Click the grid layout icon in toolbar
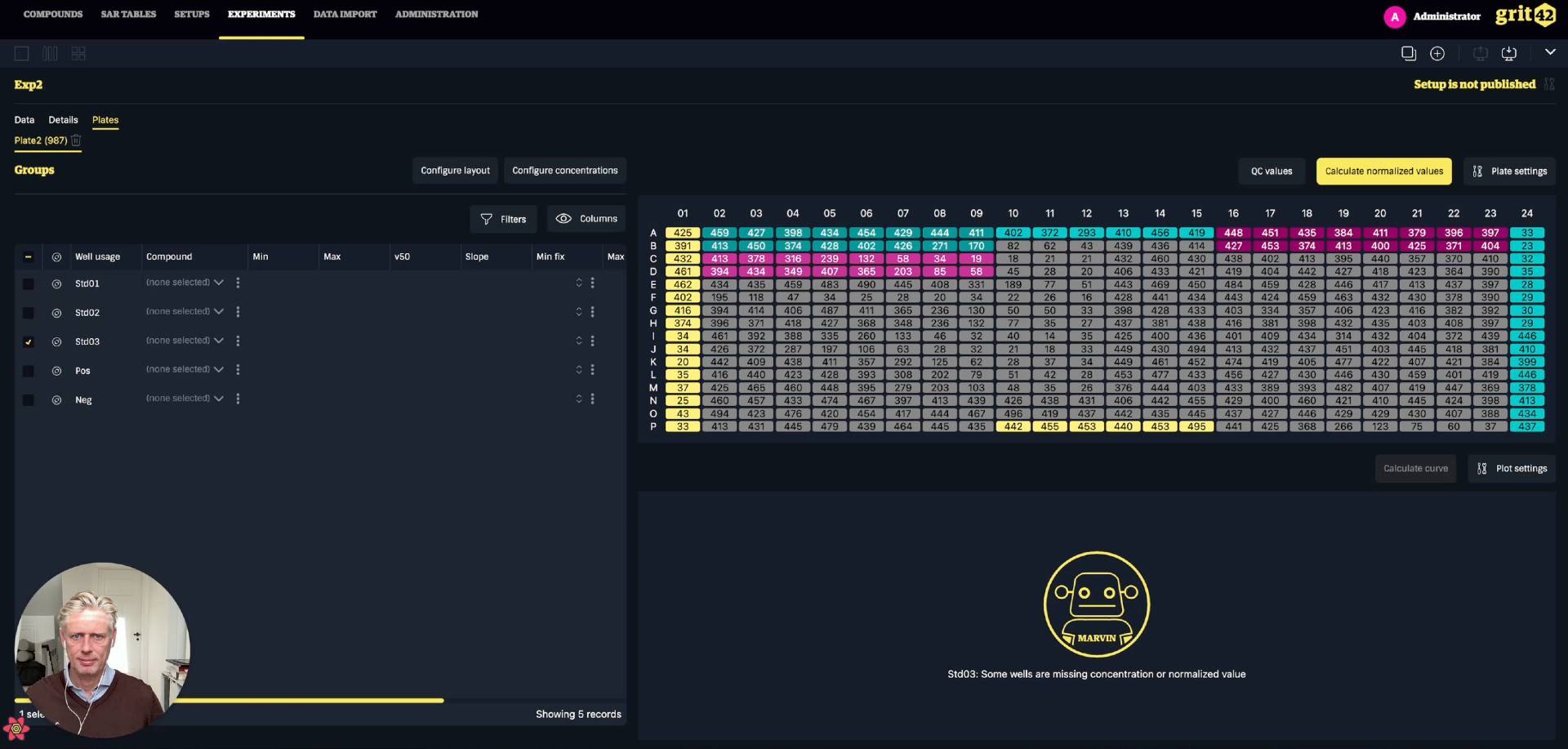Image resolution: width=1568 pixels, height=749 pixels. pyautogui.click(x=78, y=54)
